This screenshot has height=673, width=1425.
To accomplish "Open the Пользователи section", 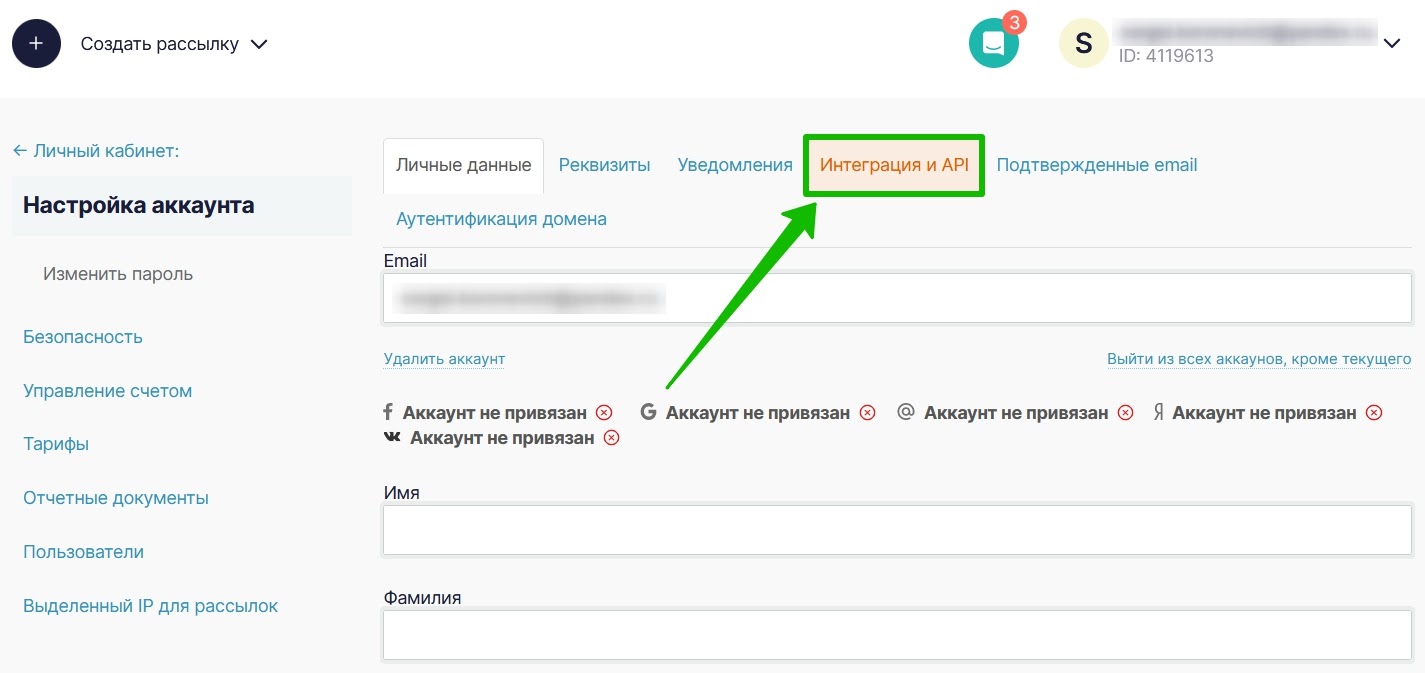I will 83,552.
